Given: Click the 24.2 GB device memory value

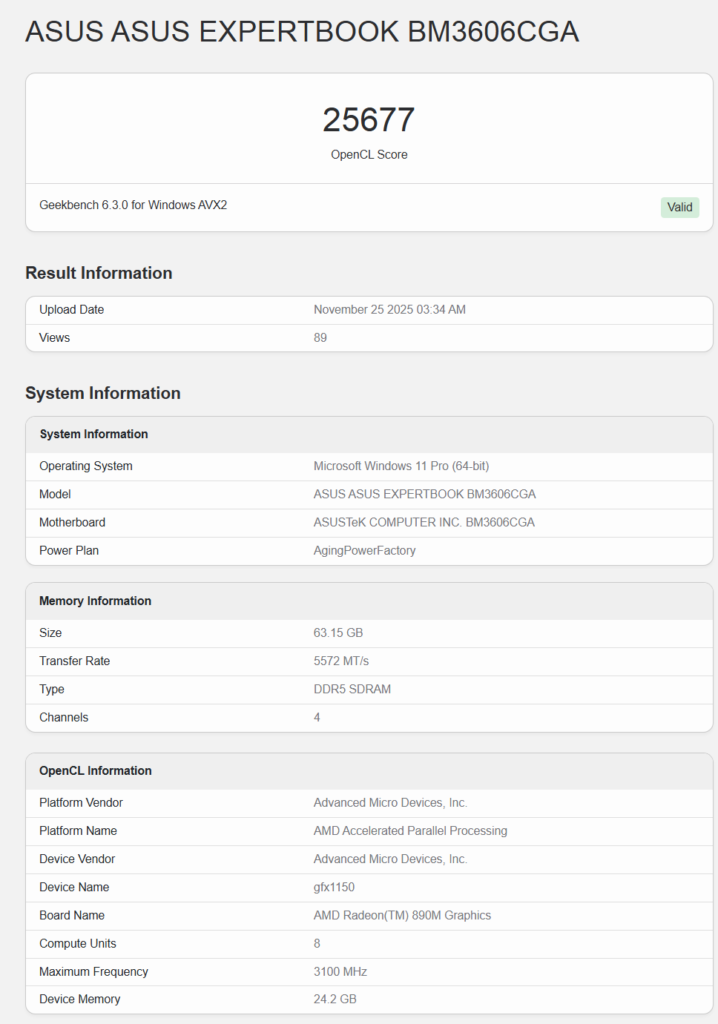Looking at the screenshot, I should pyautogui.click(x=335, y=999).
